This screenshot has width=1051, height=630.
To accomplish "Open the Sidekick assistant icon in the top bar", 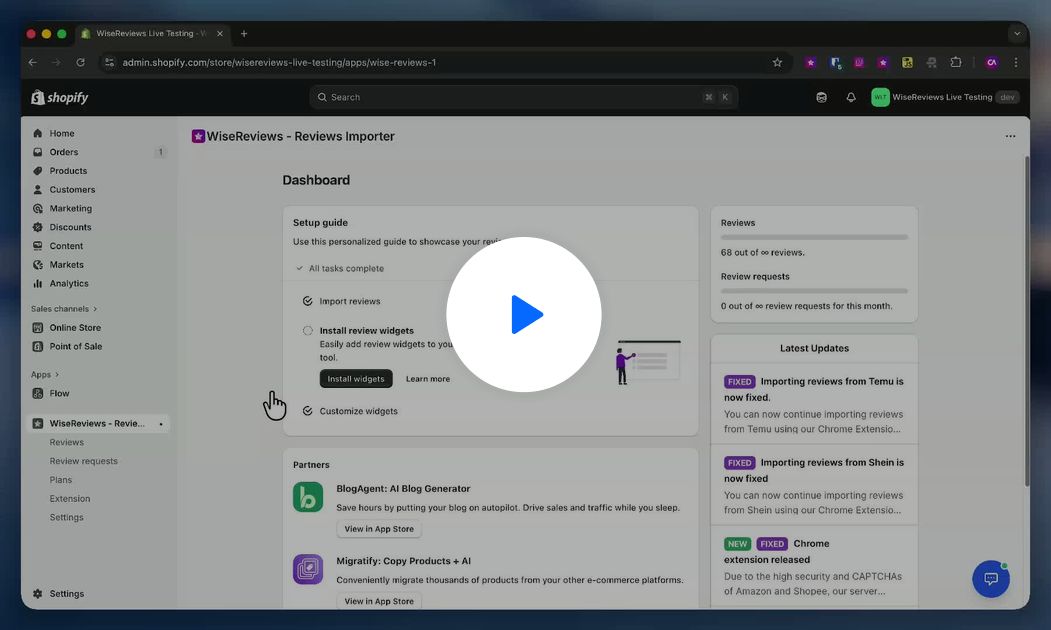I will 821,97.
